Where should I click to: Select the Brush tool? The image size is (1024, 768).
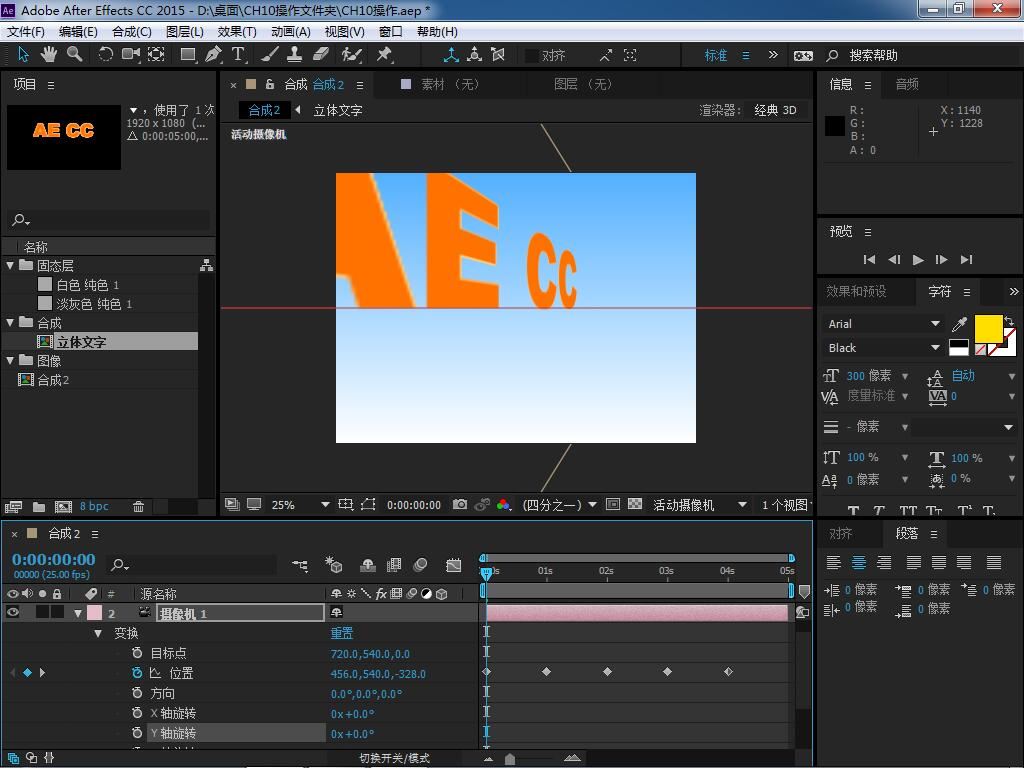click(x=269, y=55)
